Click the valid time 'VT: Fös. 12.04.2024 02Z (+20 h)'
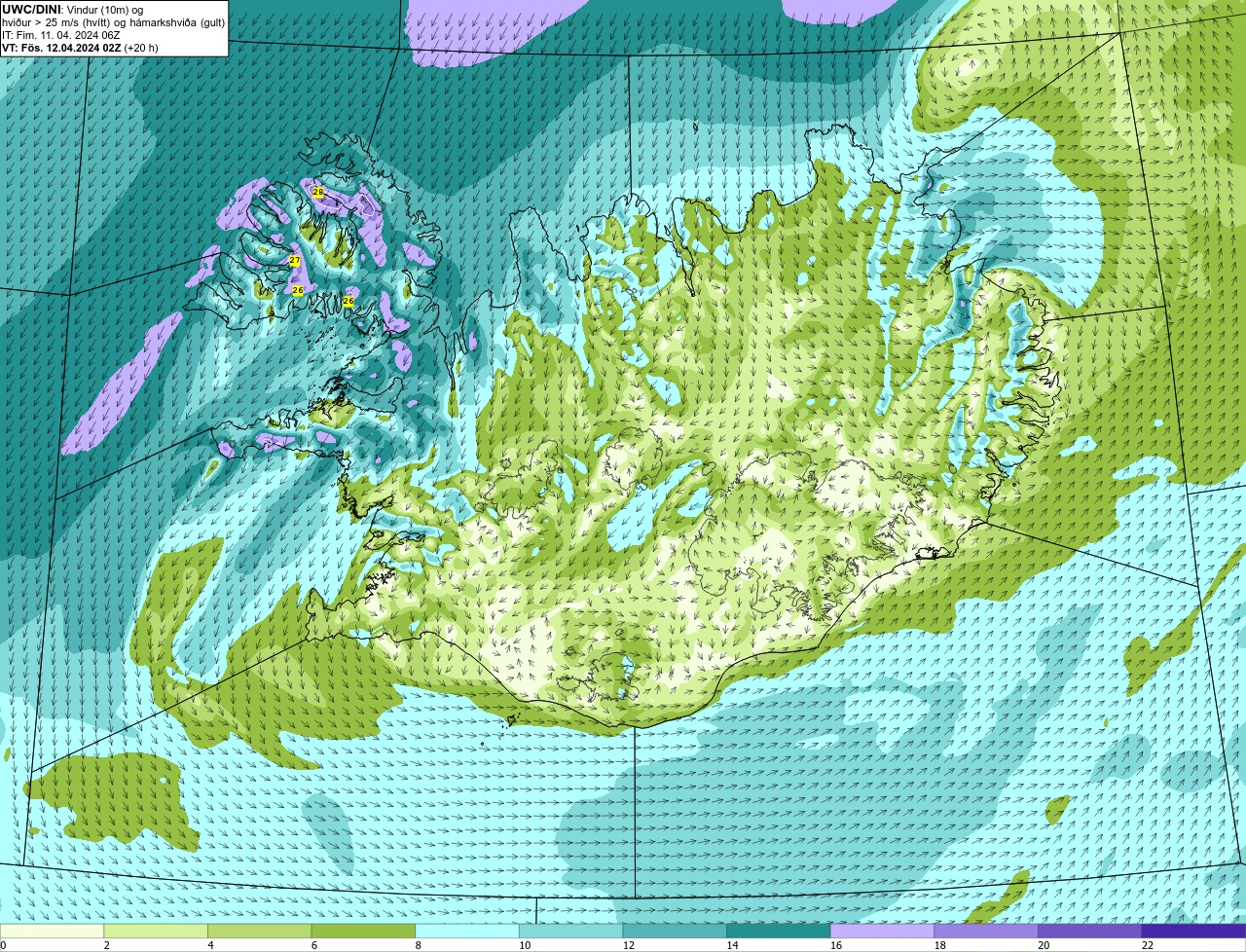Screen dimensions: 1246x952 [80, 48]
